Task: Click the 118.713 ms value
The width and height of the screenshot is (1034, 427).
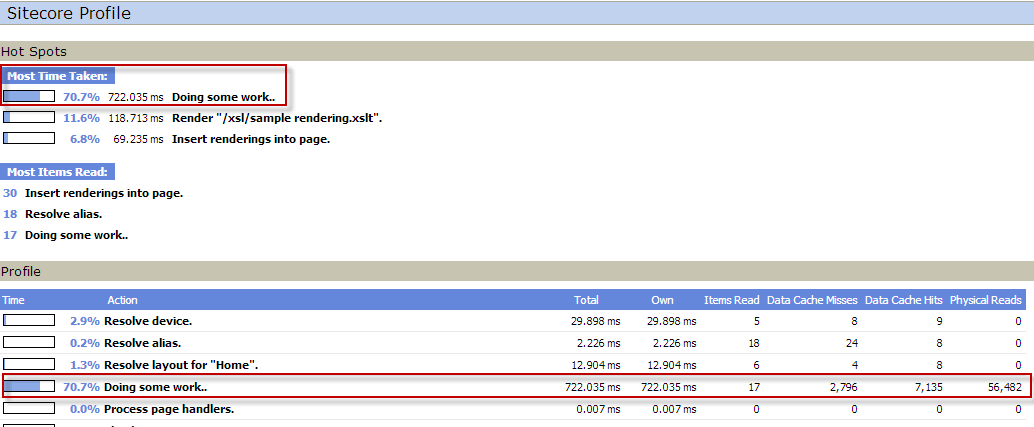Action: (x=135, y=118)
